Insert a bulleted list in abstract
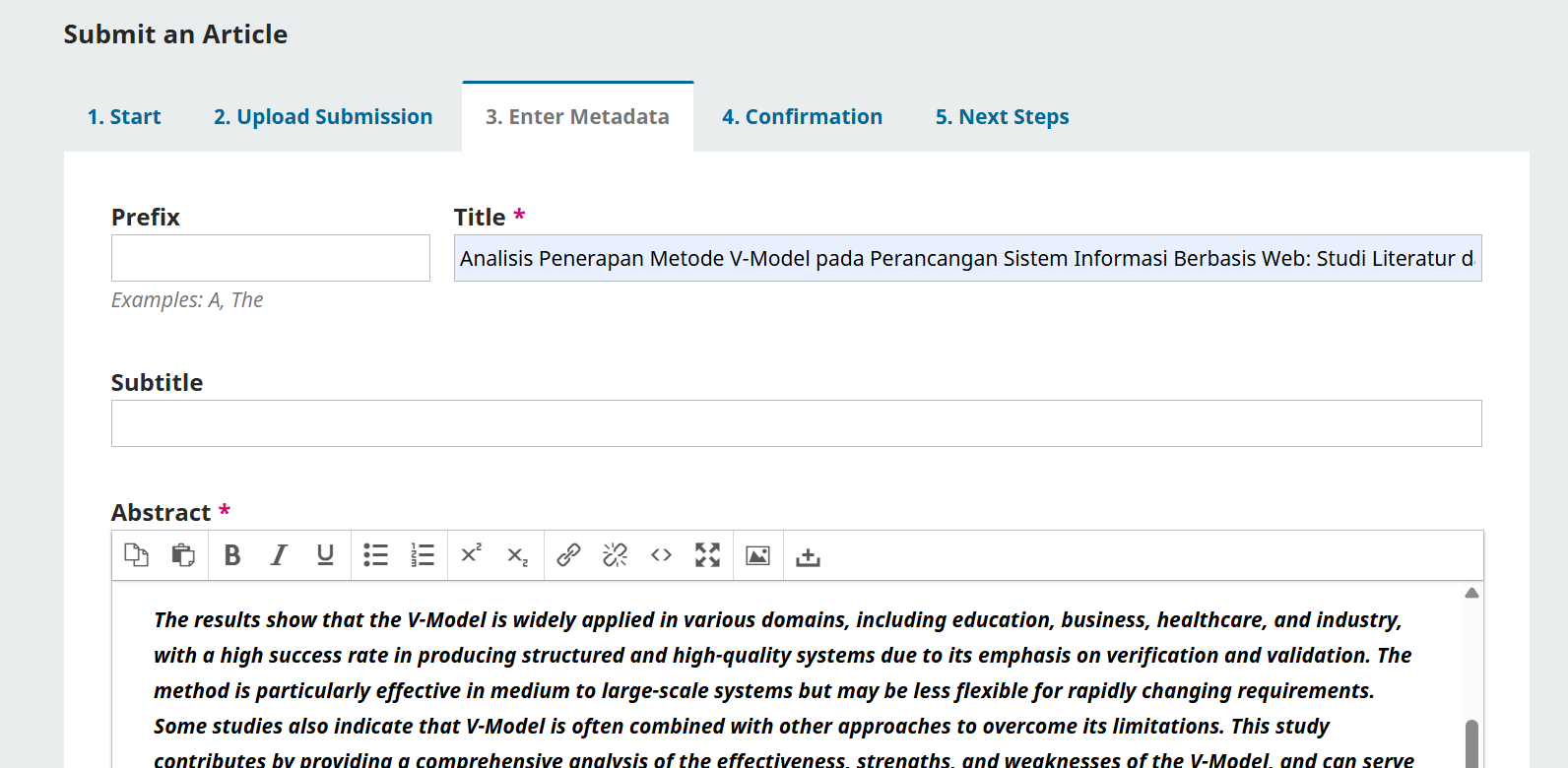This screenshot has height=768, width=1568. [375, 555]
